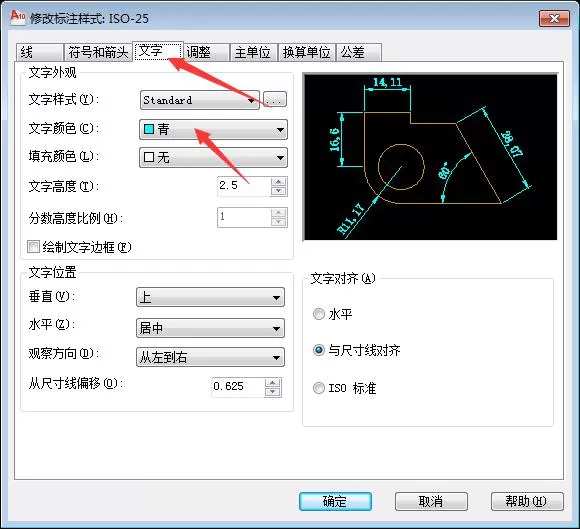Click the dimension preview image
Image resolution: width=580 pixels, height=529 pixels.
tap(431, 157)
